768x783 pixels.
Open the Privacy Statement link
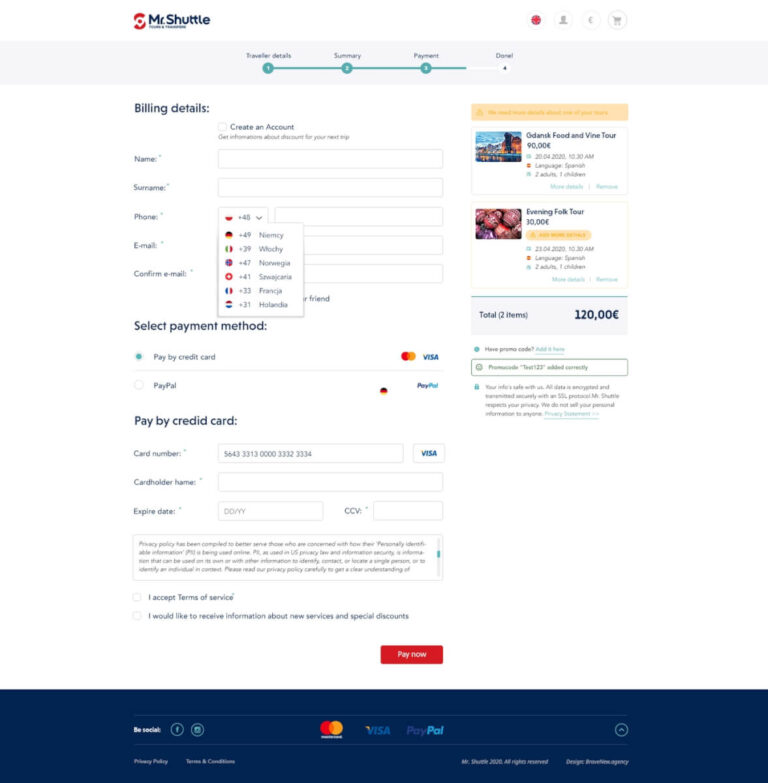click(571, 414)
